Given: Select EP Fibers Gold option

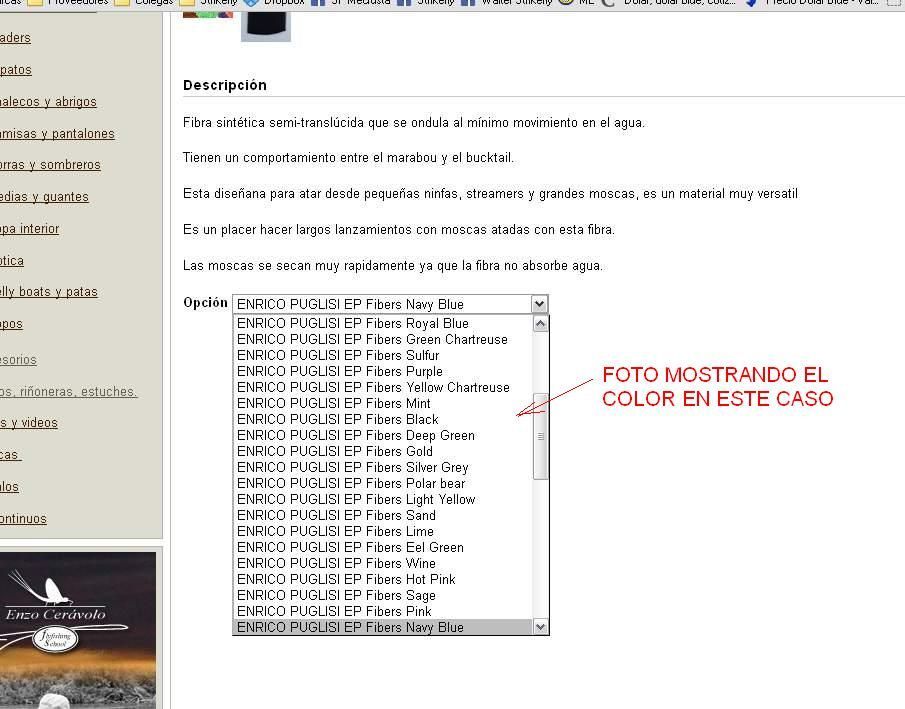Looking at the screenshot, I should click(383, 451).
